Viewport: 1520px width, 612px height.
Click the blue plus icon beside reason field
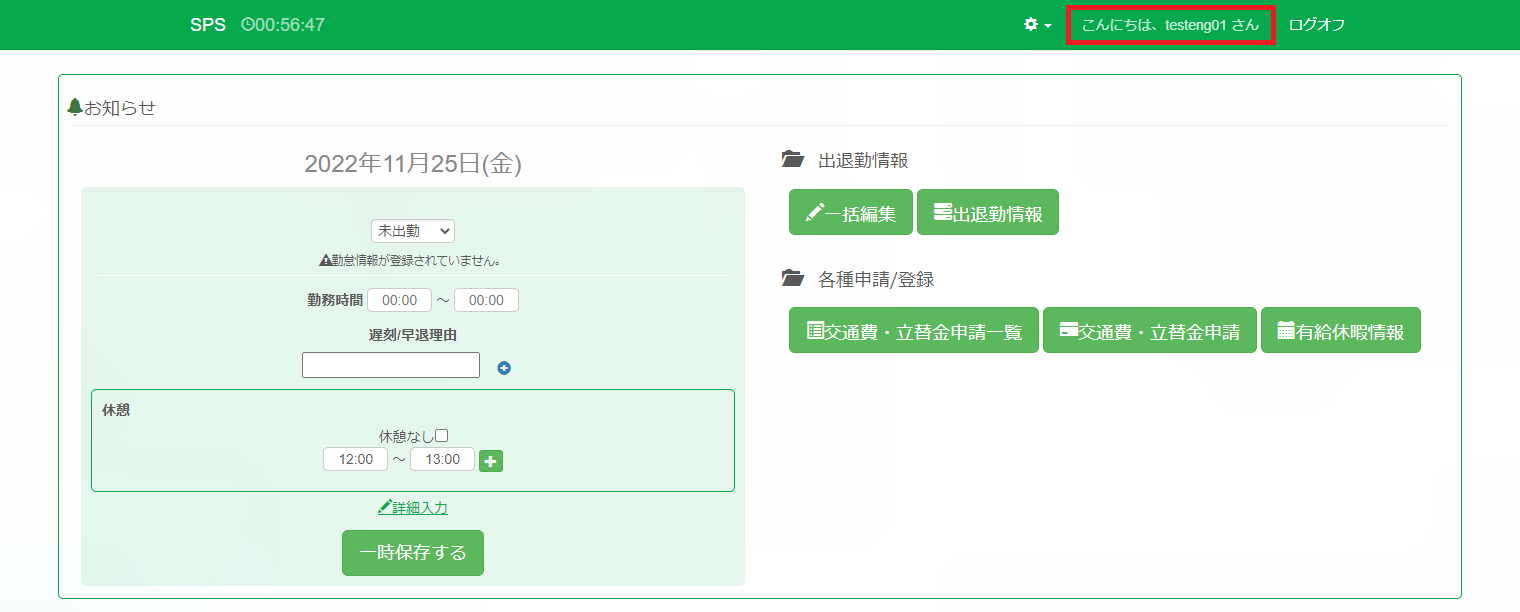[504, 368]
